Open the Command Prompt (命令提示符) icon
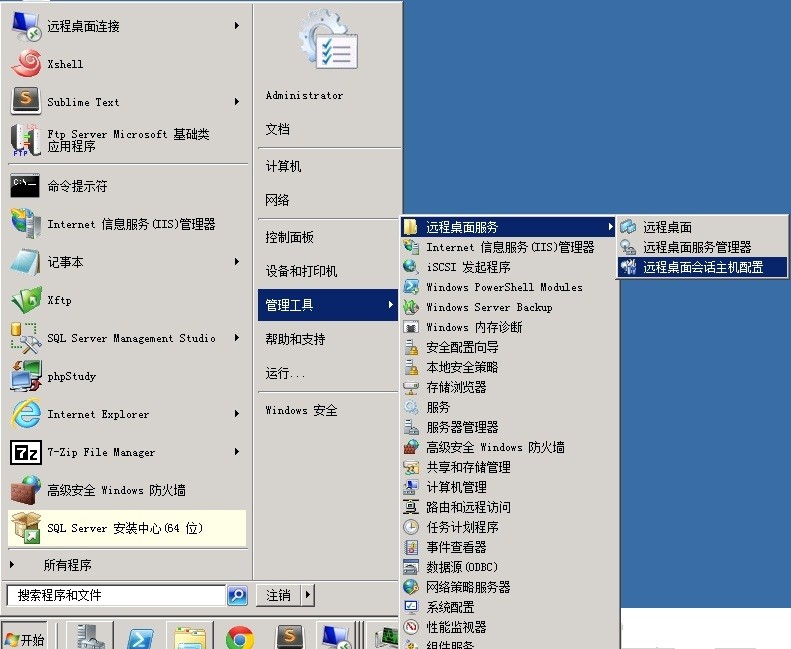 pyautogui.click(x=25, y=186)
